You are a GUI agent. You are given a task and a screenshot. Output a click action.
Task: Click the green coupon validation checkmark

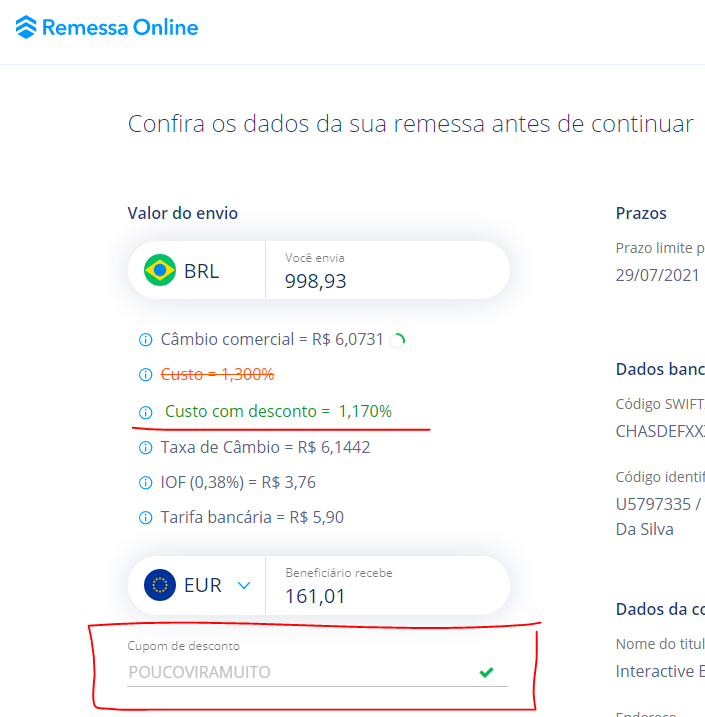(x=486, y=672)
